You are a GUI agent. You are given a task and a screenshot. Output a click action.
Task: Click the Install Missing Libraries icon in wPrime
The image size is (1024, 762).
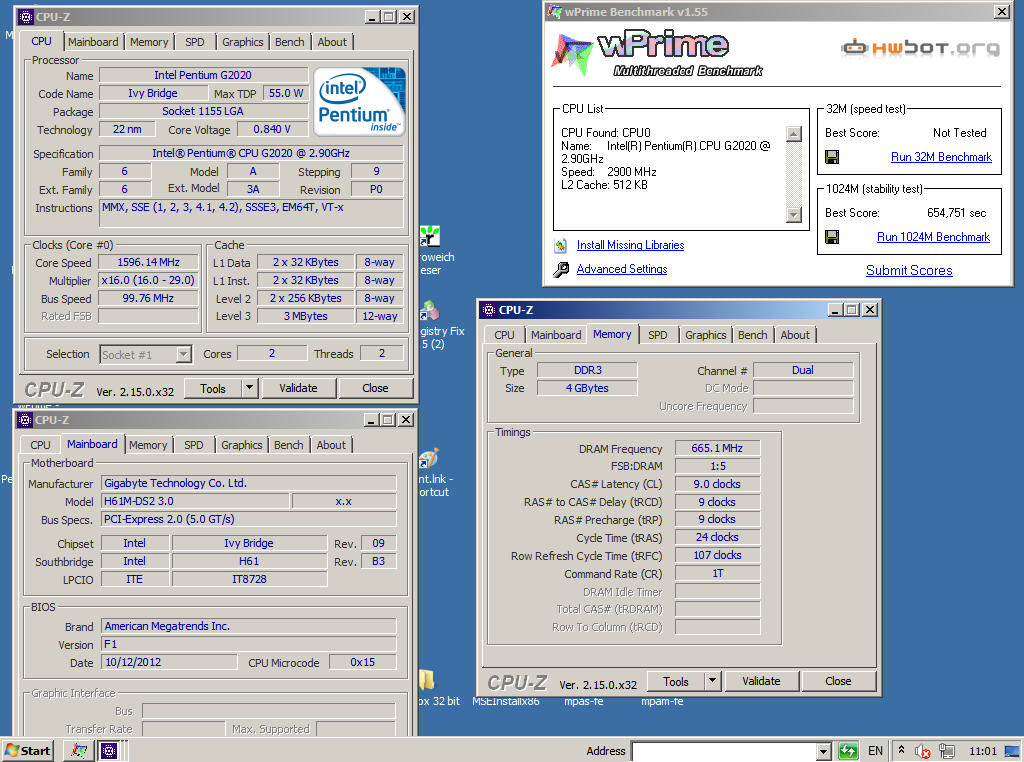point(560,246)
